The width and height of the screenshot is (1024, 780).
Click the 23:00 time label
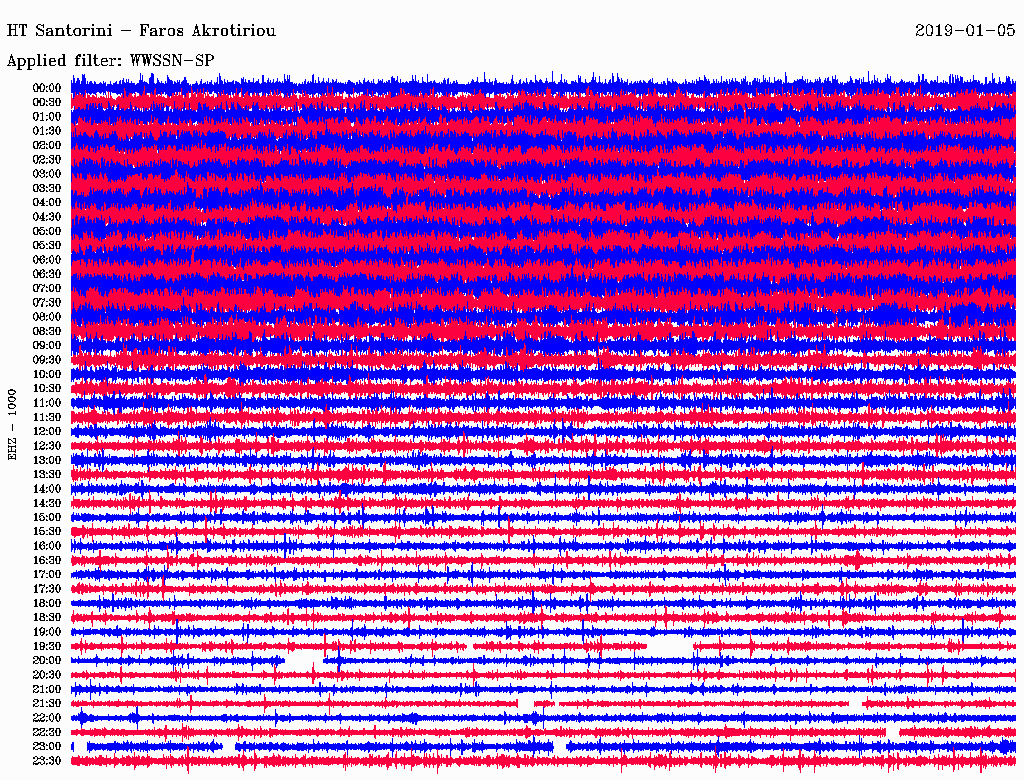coord(46,747)
